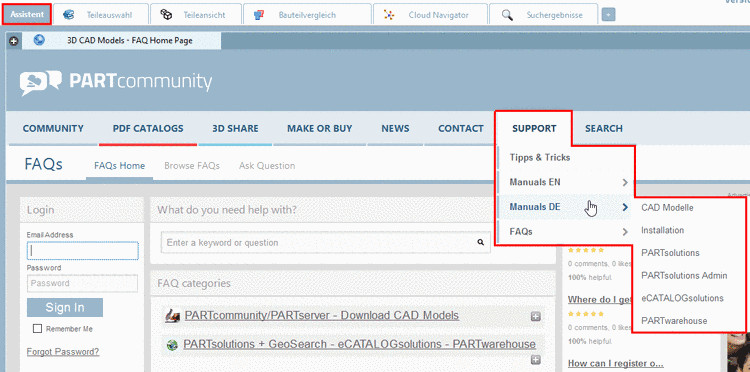Select Manuals DE menu entry
The image size is (750, 372).
coord(535,207)
